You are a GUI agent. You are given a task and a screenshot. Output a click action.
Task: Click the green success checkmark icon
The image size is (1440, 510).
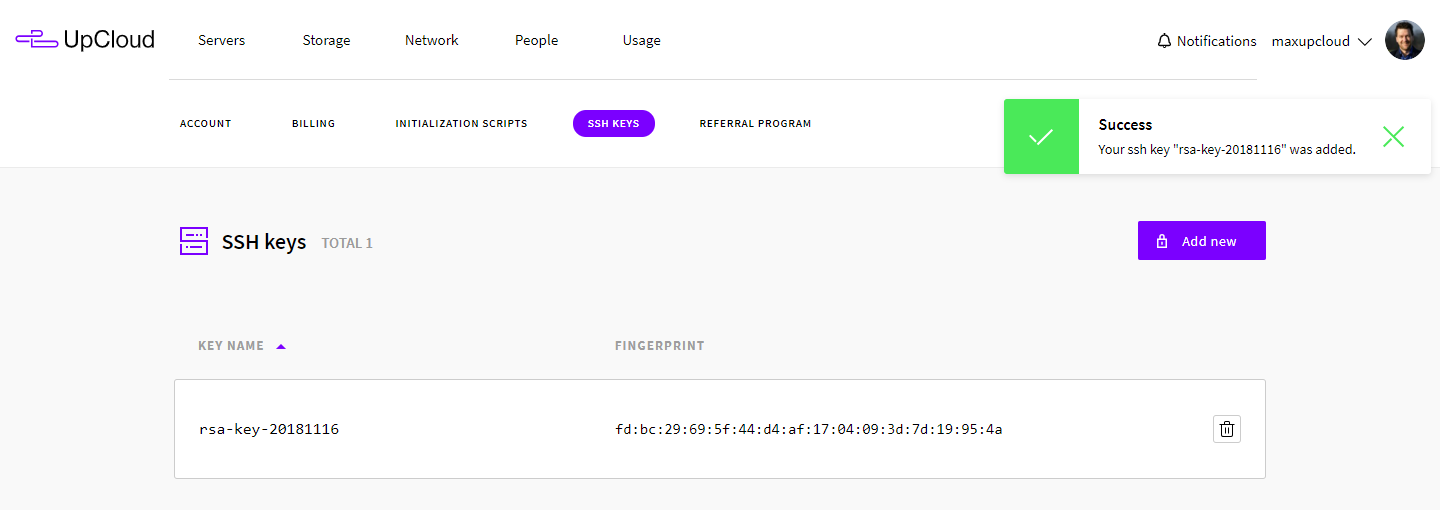(x=1041, y=137)
